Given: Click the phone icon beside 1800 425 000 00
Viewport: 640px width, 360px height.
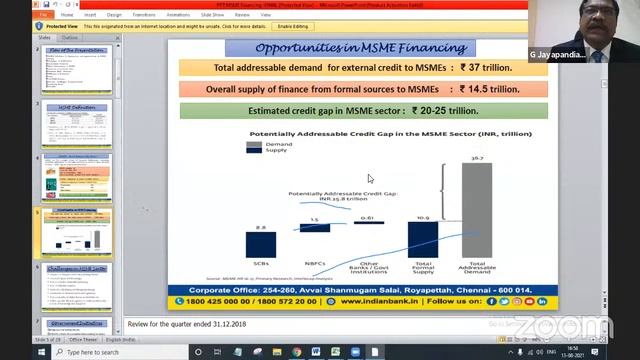Looking at the screenshot, I should pos(179,301).
